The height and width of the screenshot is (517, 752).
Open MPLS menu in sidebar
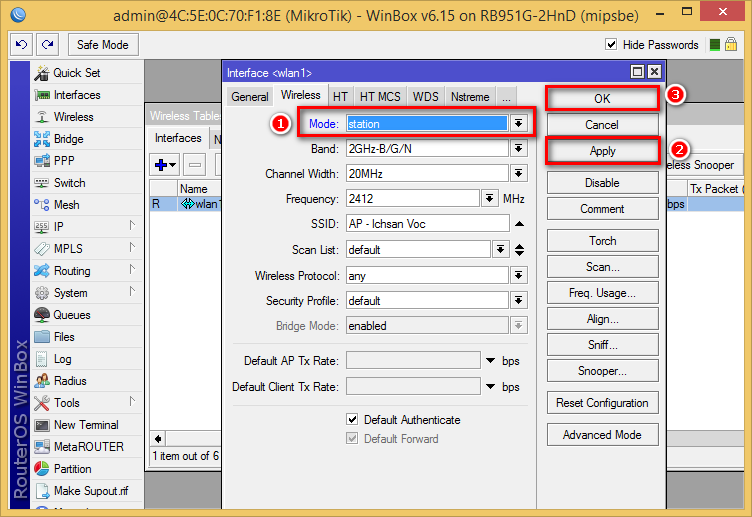[68, 248]
